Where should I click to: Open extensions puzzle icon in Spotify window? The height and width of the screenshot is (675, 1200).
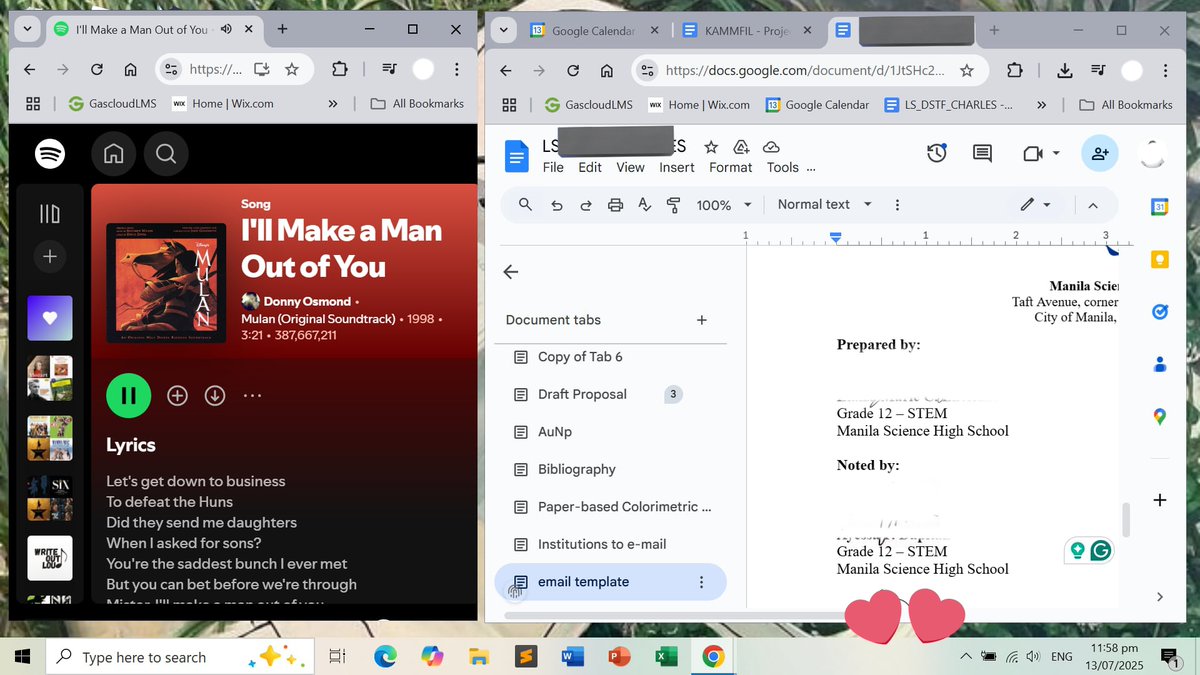[x=339, y=70]
